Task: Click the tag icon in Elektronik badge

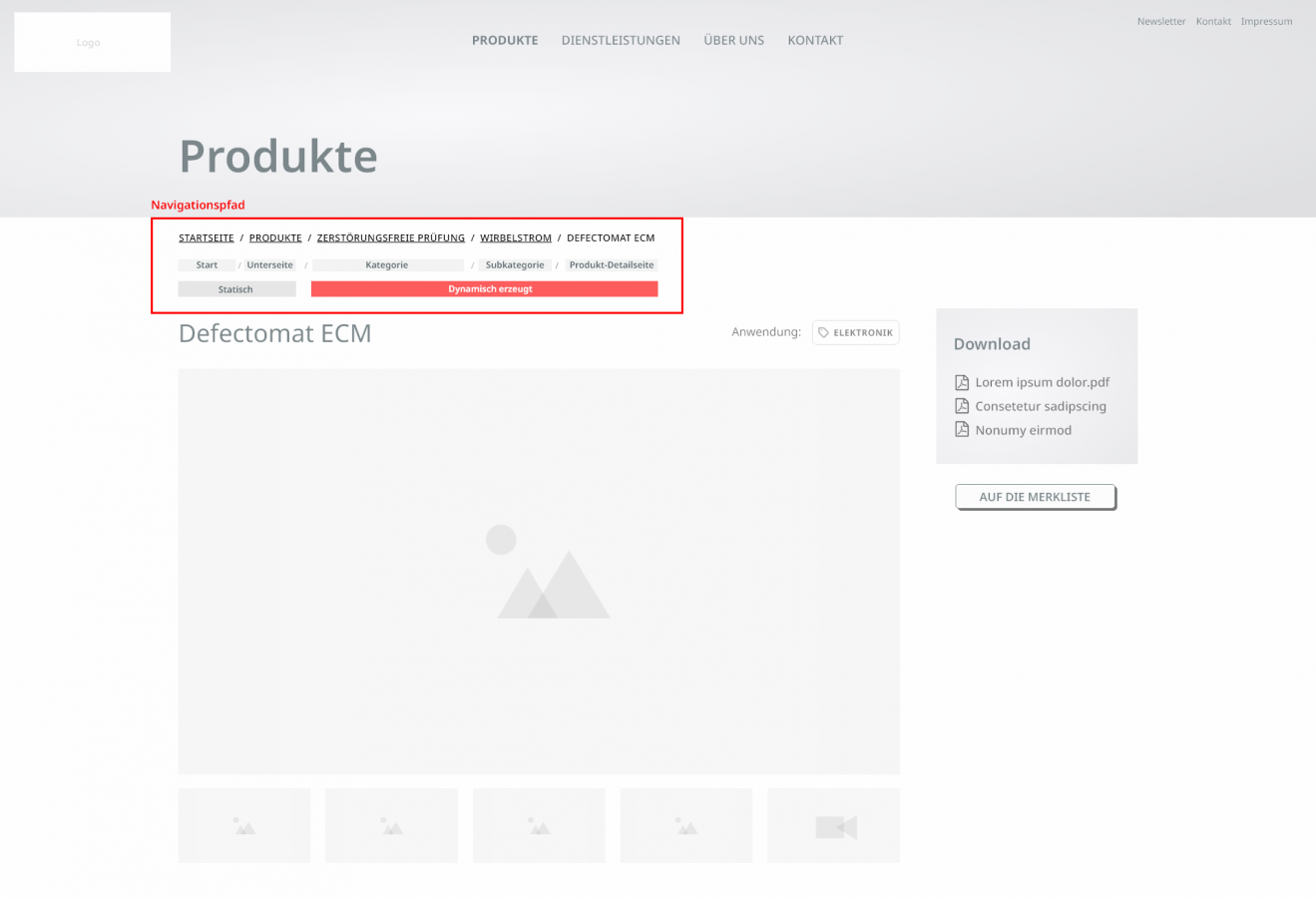Action: coord(824,332)
